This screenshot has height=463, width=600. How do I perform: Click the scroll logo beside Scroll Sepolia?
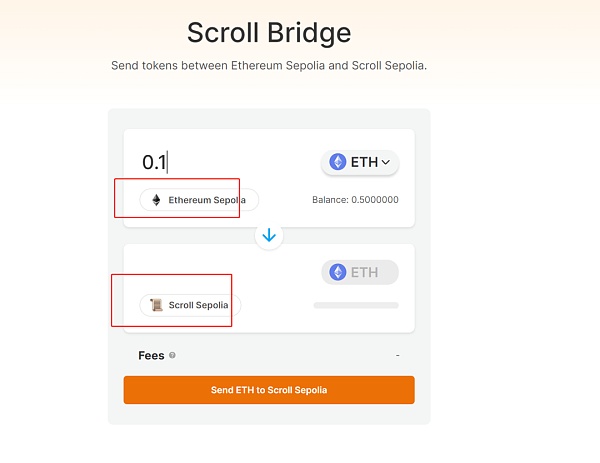[x=156, y=305]
